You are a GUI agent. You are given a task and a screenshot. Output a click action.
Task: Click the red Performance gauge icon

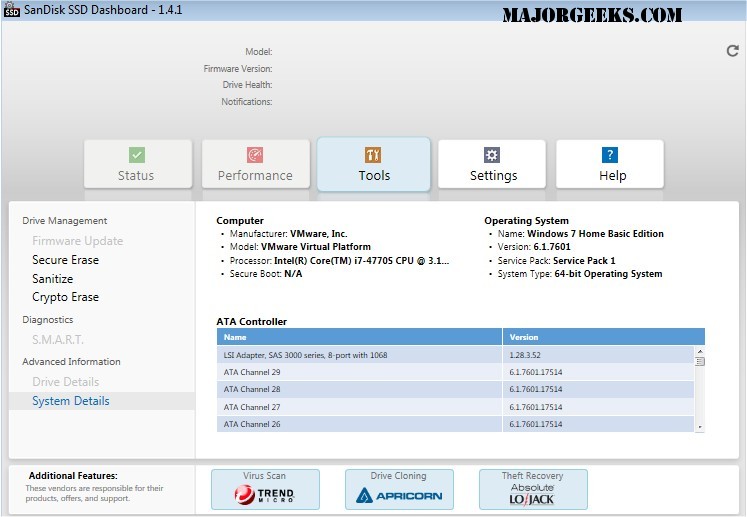pyautogui.click(x=255, y=155)
